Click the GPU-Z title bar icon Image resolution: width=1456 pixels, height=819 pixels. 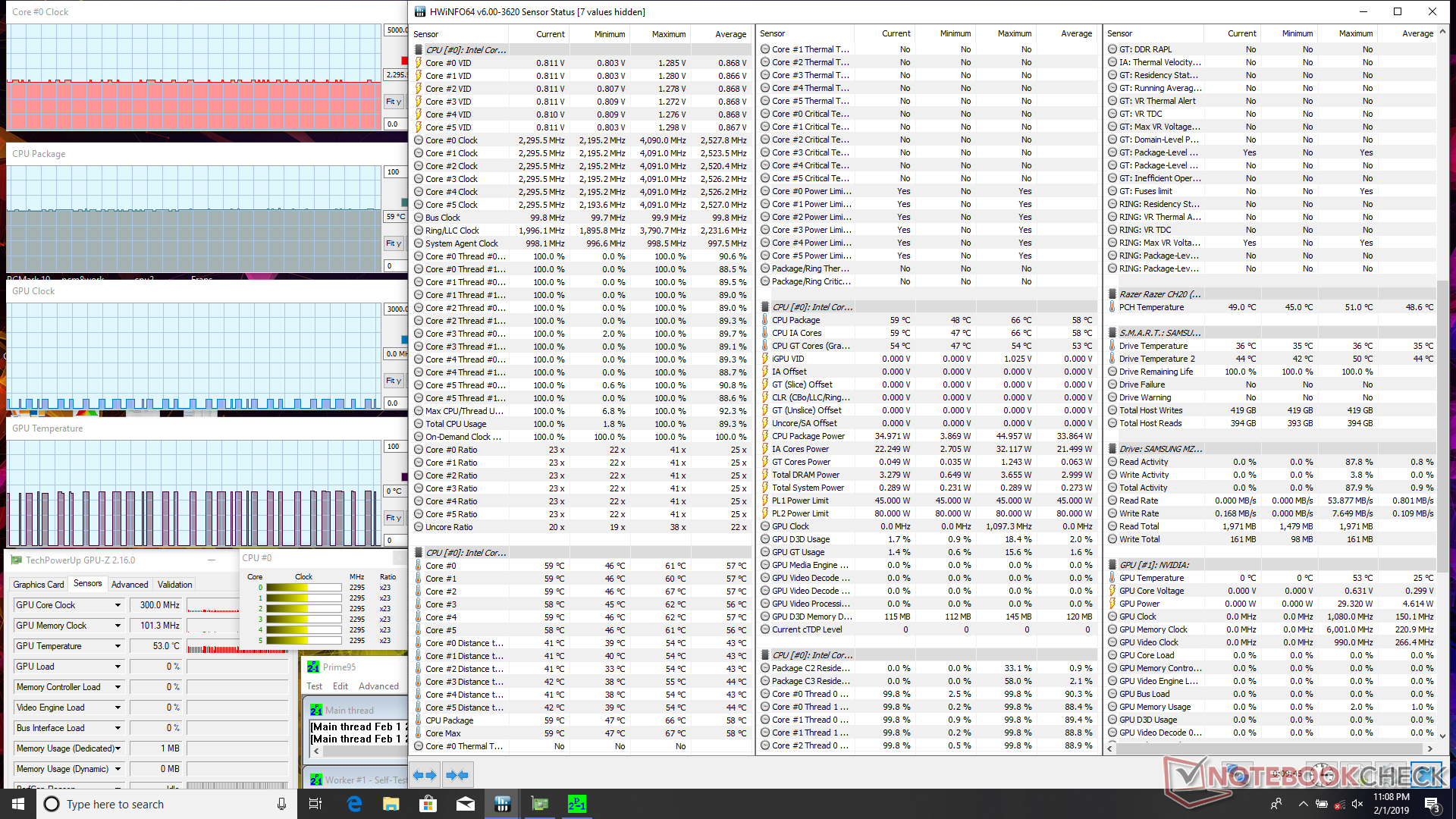click(17, 560)
